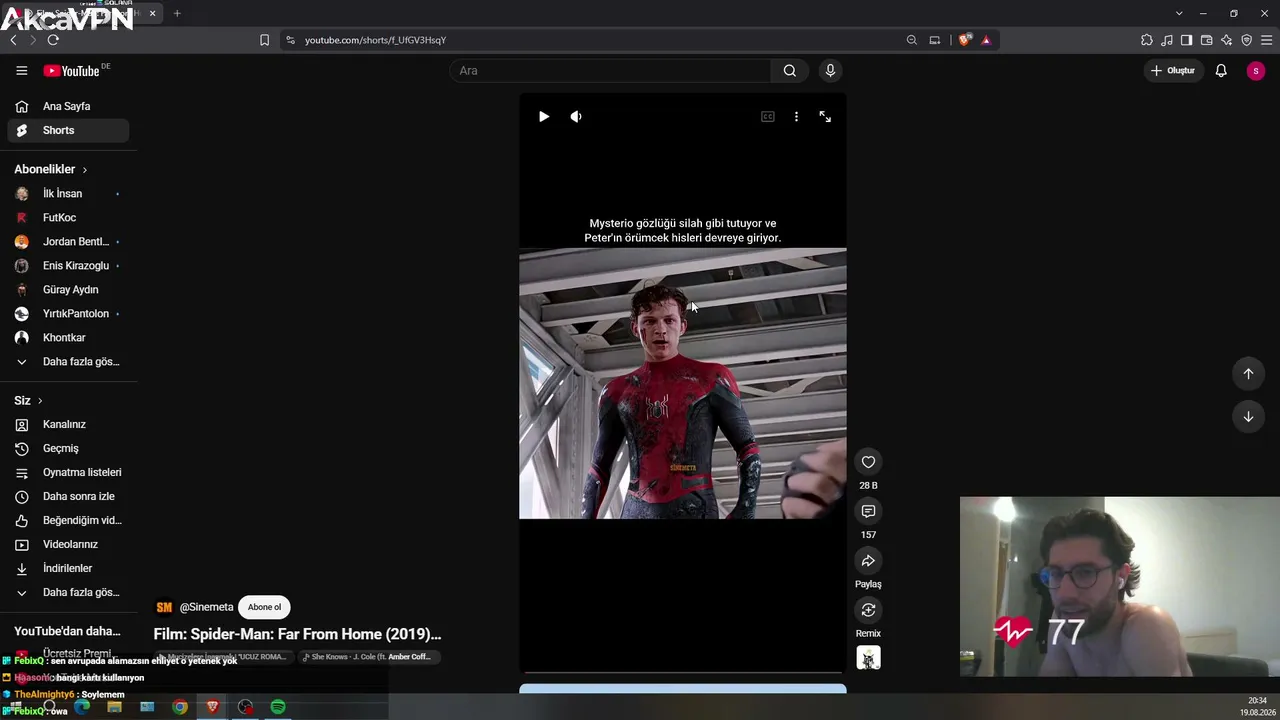The height and width of the screenshot is (720, 1280).
Task: Select Shorts in the sidebar
Action: tap(68, 130)
